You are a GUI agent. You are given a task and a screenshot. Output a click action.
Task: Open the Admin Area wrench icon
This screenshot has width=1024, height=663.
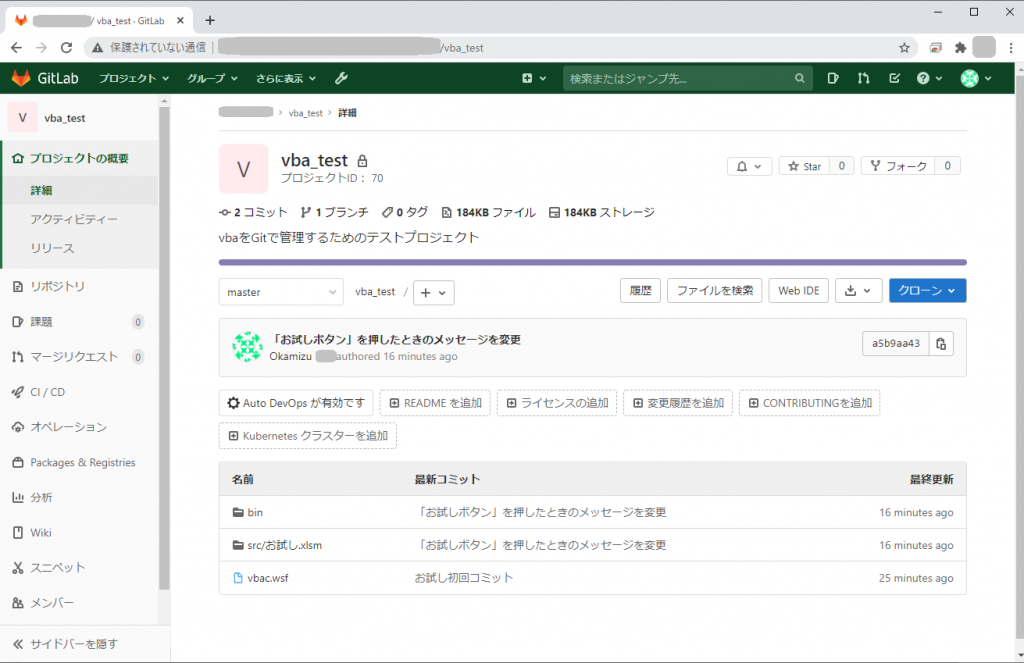point(339,76)
